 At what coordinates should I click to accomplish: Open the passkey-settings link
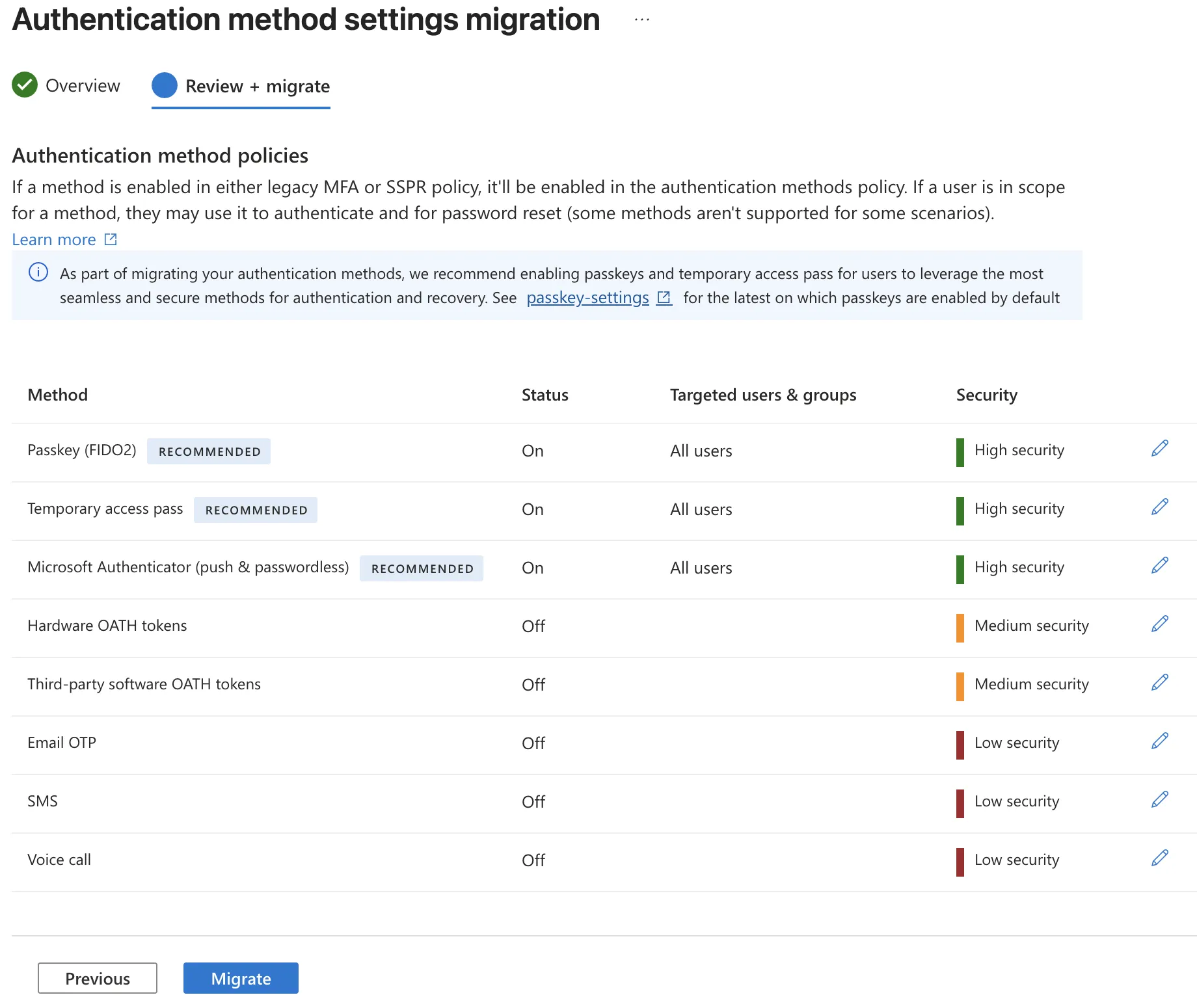click(587, 297)
